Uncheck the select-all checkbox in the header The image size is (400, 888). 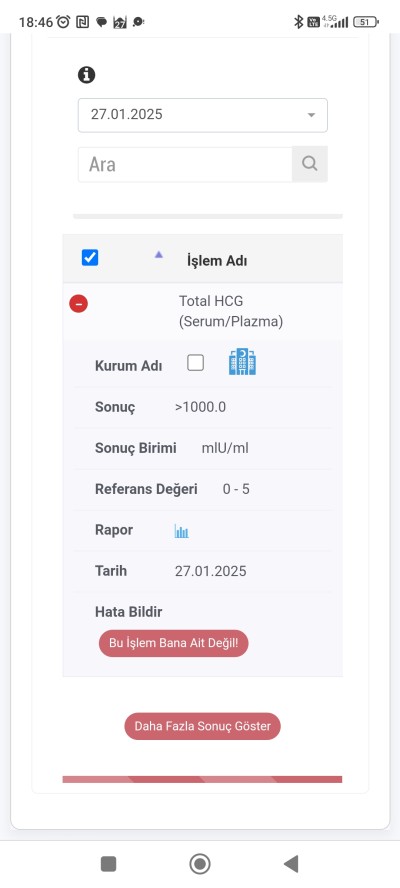(x=90, y=258)
